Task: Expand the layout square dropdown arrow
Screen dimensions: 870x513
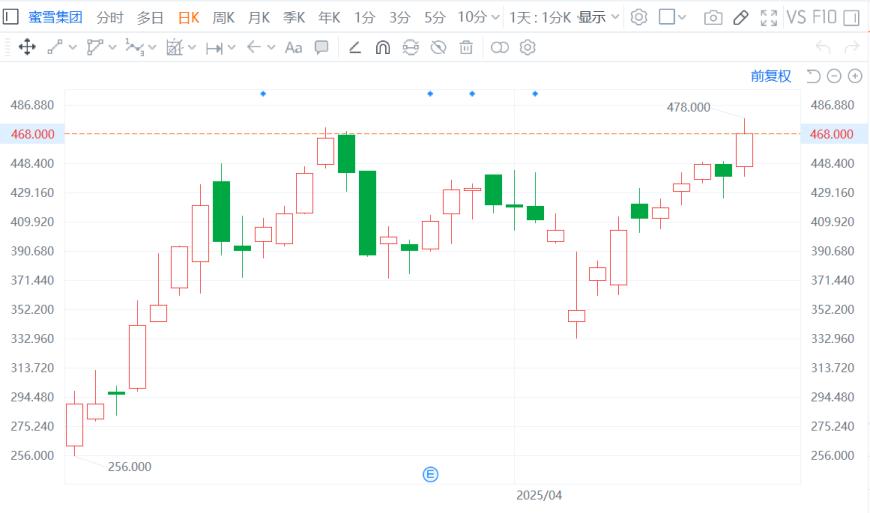Action: point(682,17)
